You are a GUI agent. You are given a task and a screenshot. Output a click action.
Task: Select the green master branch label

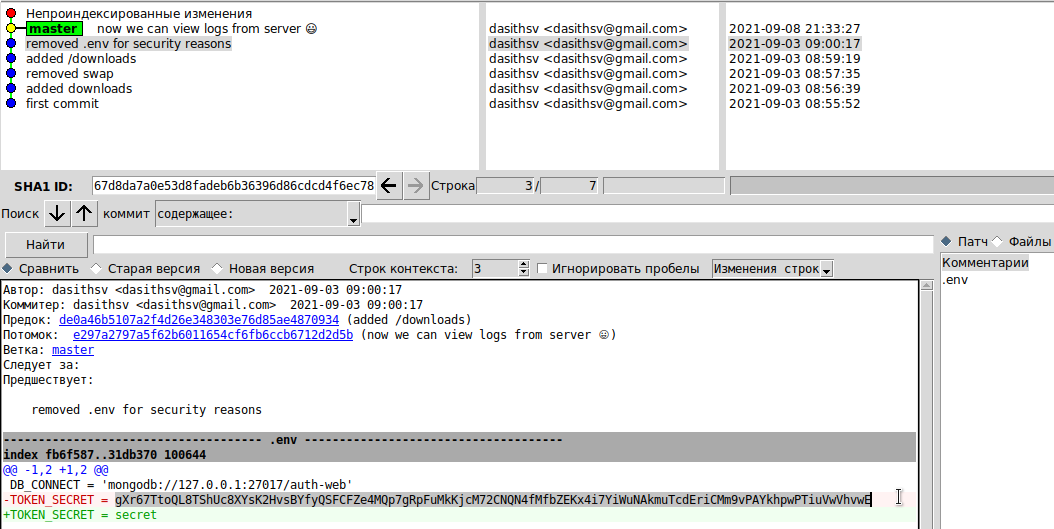coord(53,29)
